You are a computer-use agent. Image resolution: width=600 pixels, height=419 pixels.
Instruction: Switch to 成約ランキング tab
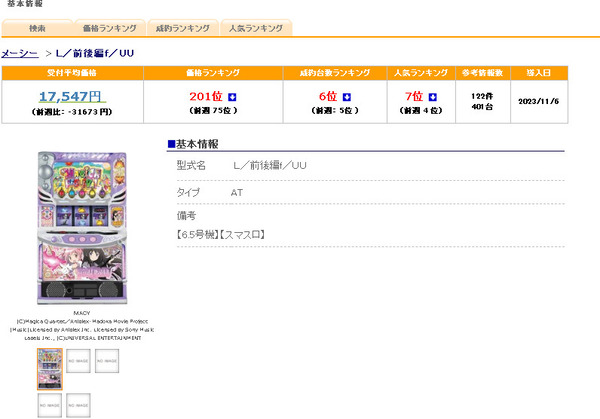(x=183, y=28)
